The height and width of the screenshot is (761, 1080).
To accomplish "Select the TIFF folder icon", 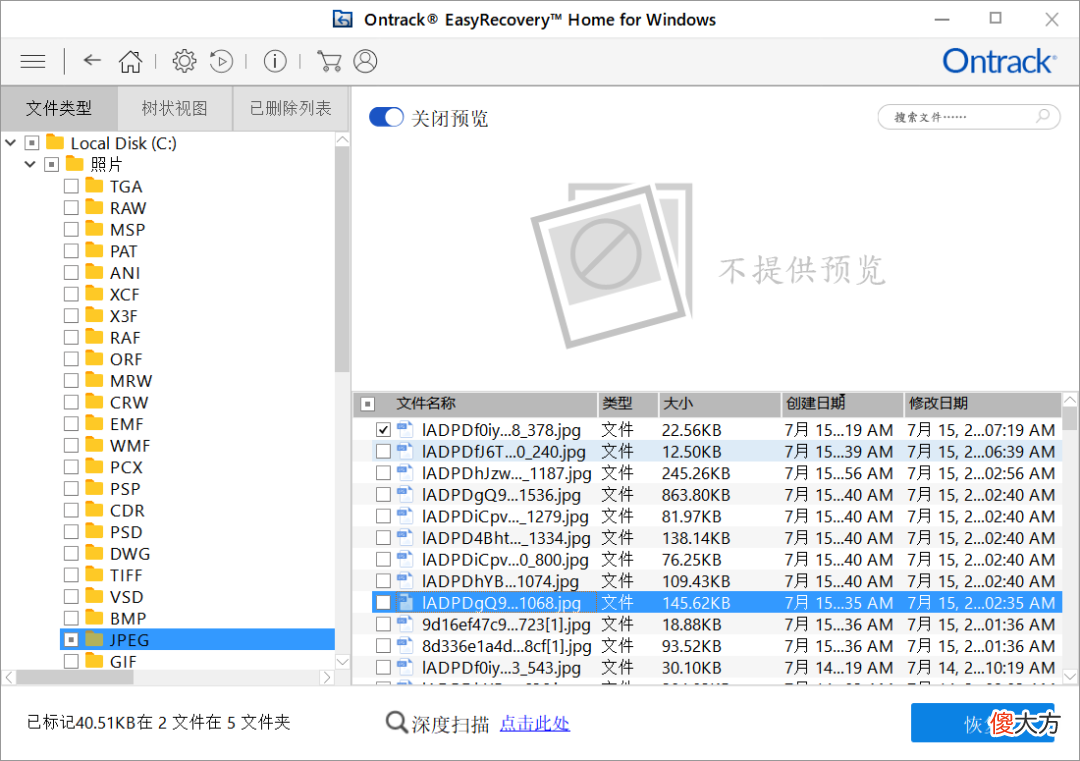I will [x=94, y=574].
